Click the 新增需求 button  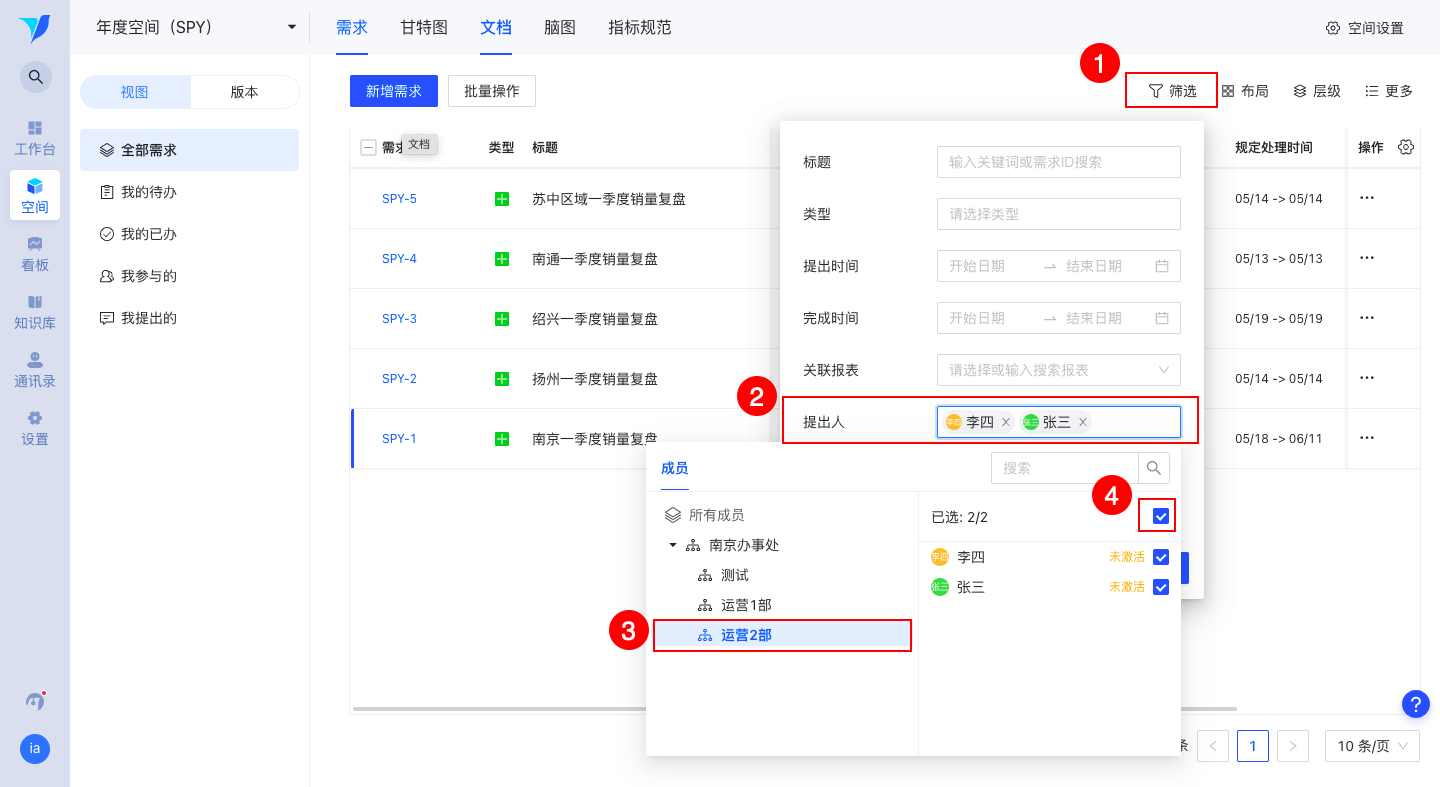pyautogui.click(x=394, y=91)
